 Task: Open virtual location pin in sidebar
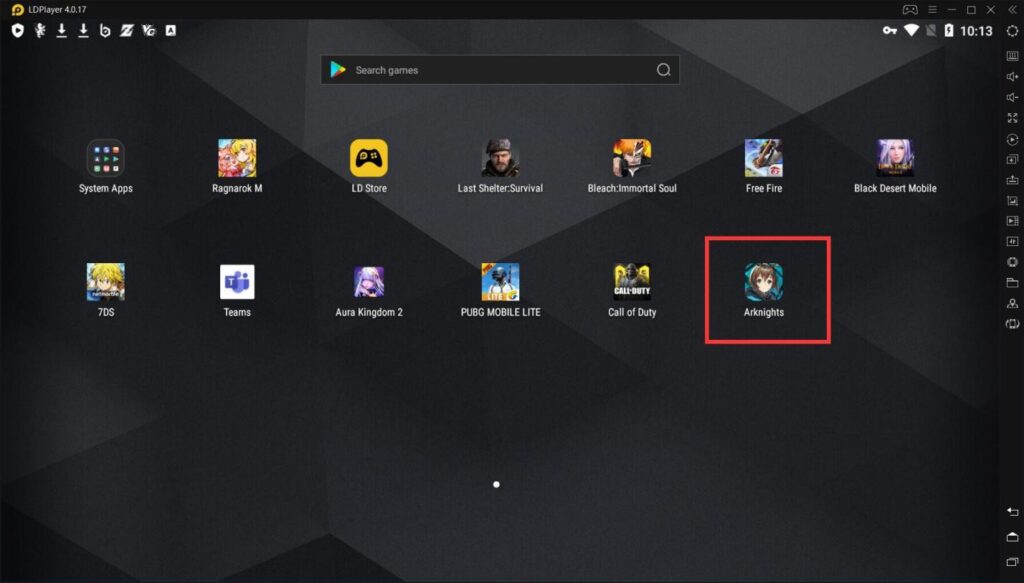pos(1012,303)
